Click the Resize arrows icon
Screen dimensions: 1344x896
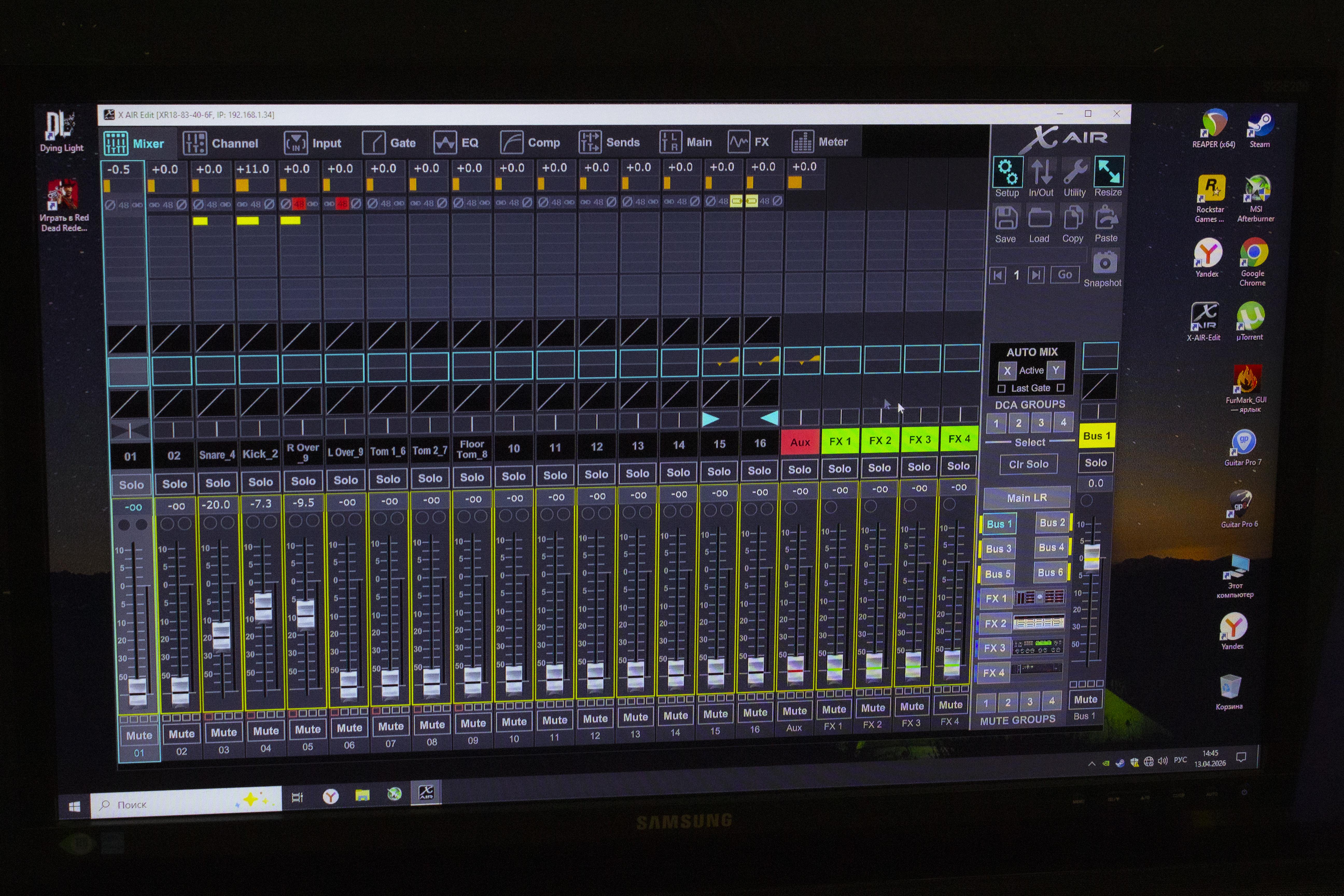[1109, 172]
